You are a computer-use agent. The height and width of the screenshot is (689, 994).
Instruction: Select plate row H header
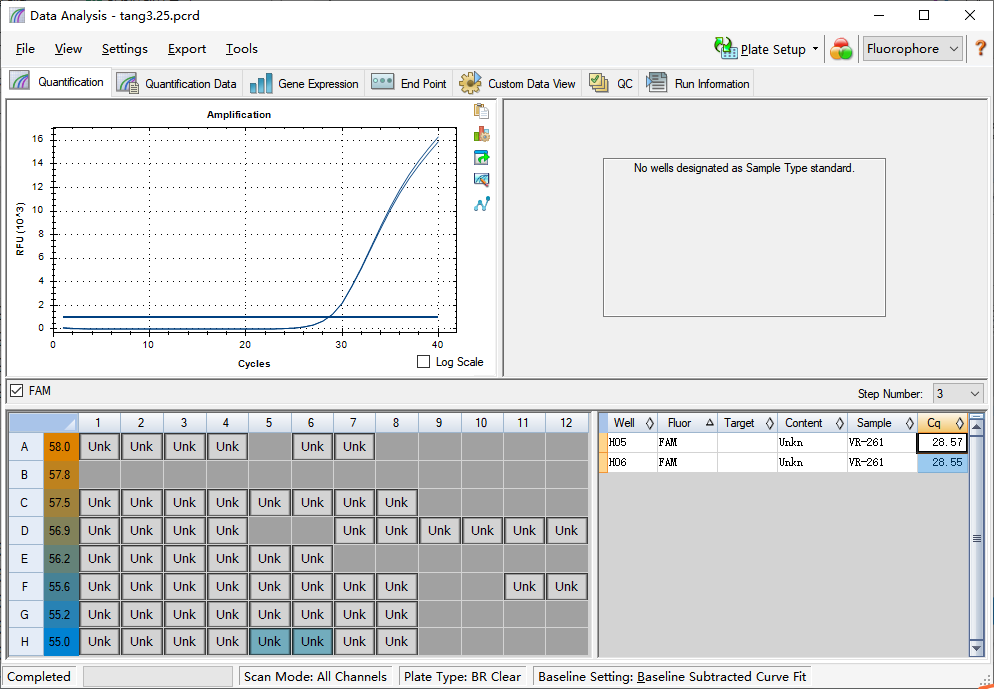25,641
